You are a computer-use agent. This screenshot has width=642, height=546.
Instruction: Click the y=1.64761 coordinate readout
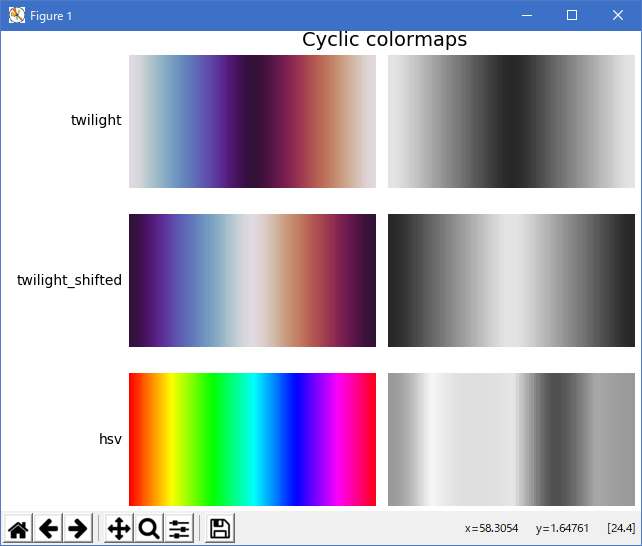pos(562,528)
